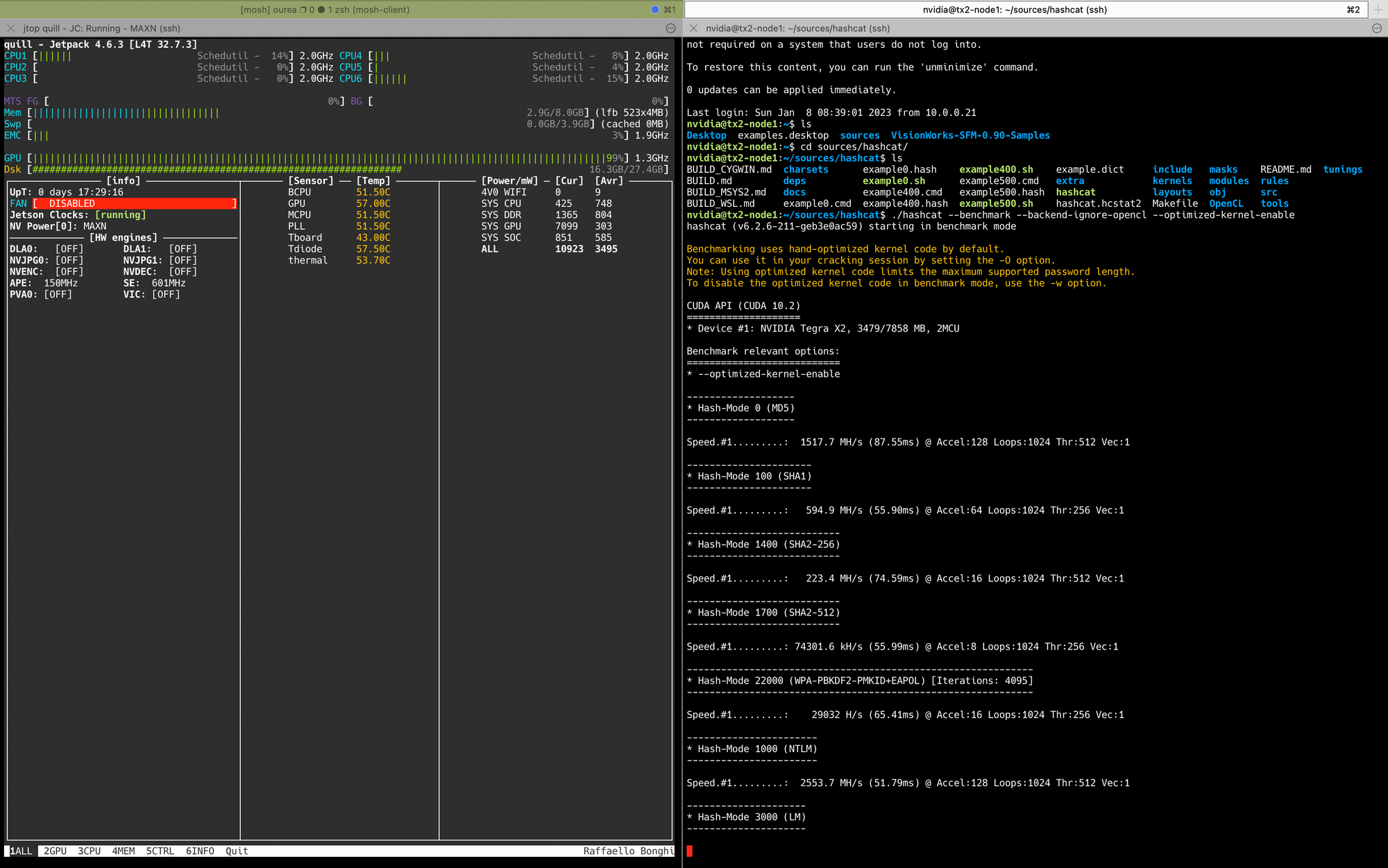
Task: Click example400.sh in the file listing
Action: 996,169
